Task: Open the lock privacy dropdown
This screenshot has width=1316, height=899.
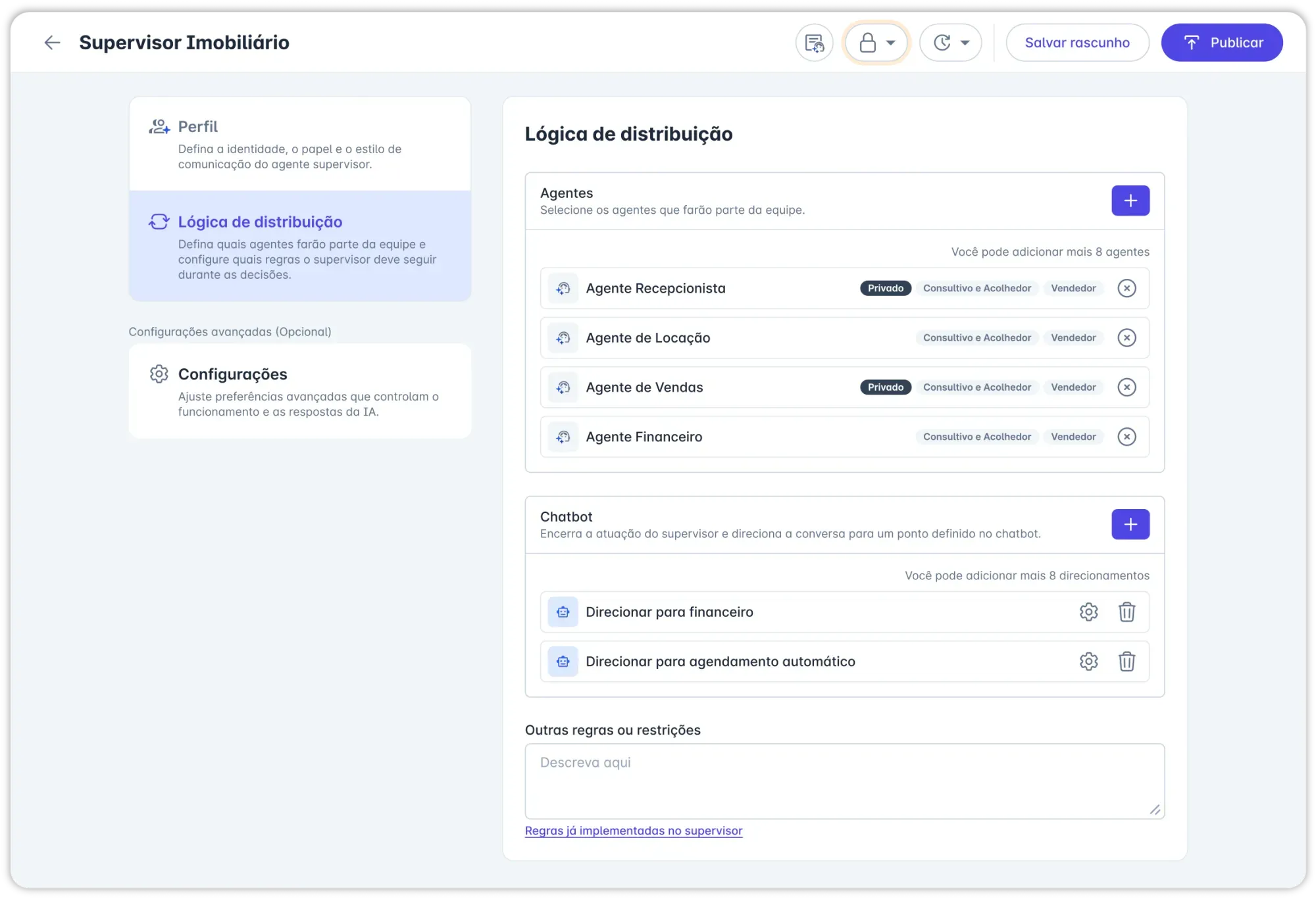Action: (876, 43)
